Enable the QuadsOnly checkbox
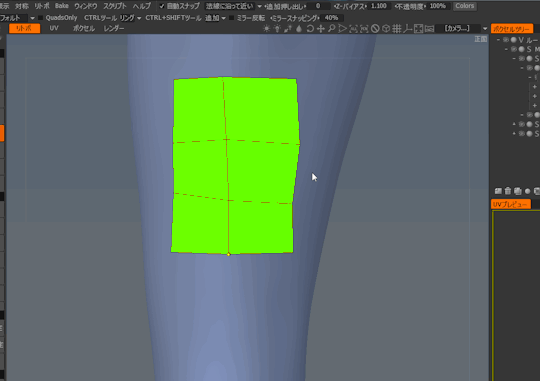Image resolution: width=540 pixels, height=381 pixels. (40, 18)
